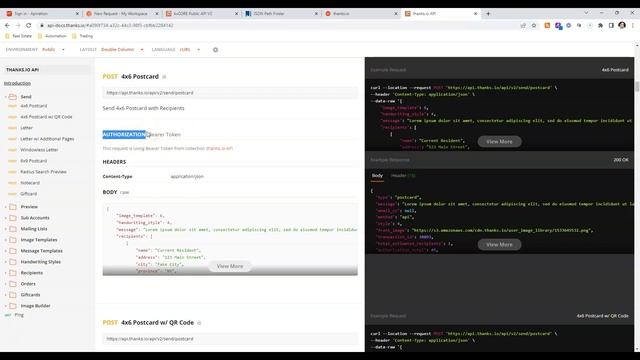Viewport: 640px width, 360px height.
Task: Open the Introduction link in sidebar
Action: [17, 83]
